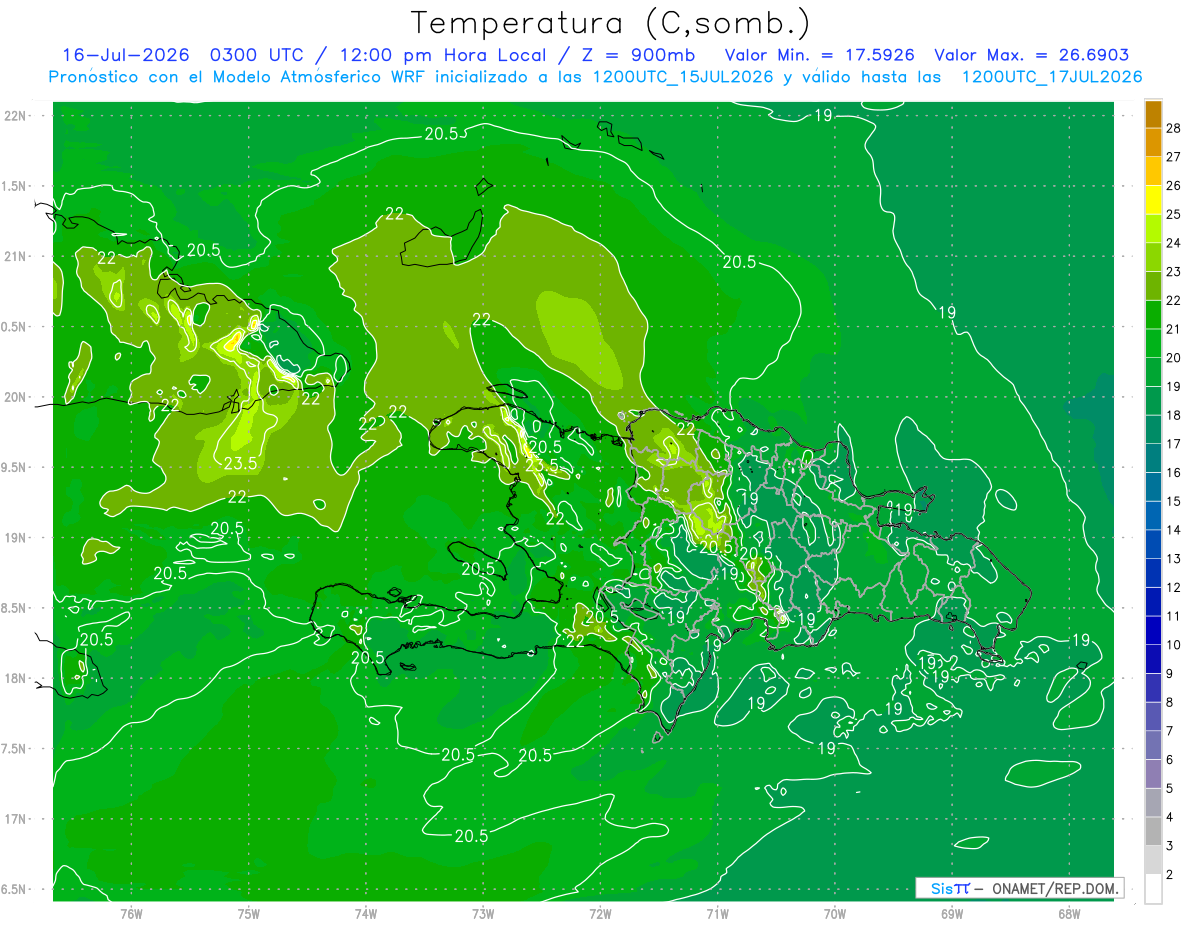Click legend value "17" on color scale
The image size is (1200, 927).
click(x=1174, y=444)
